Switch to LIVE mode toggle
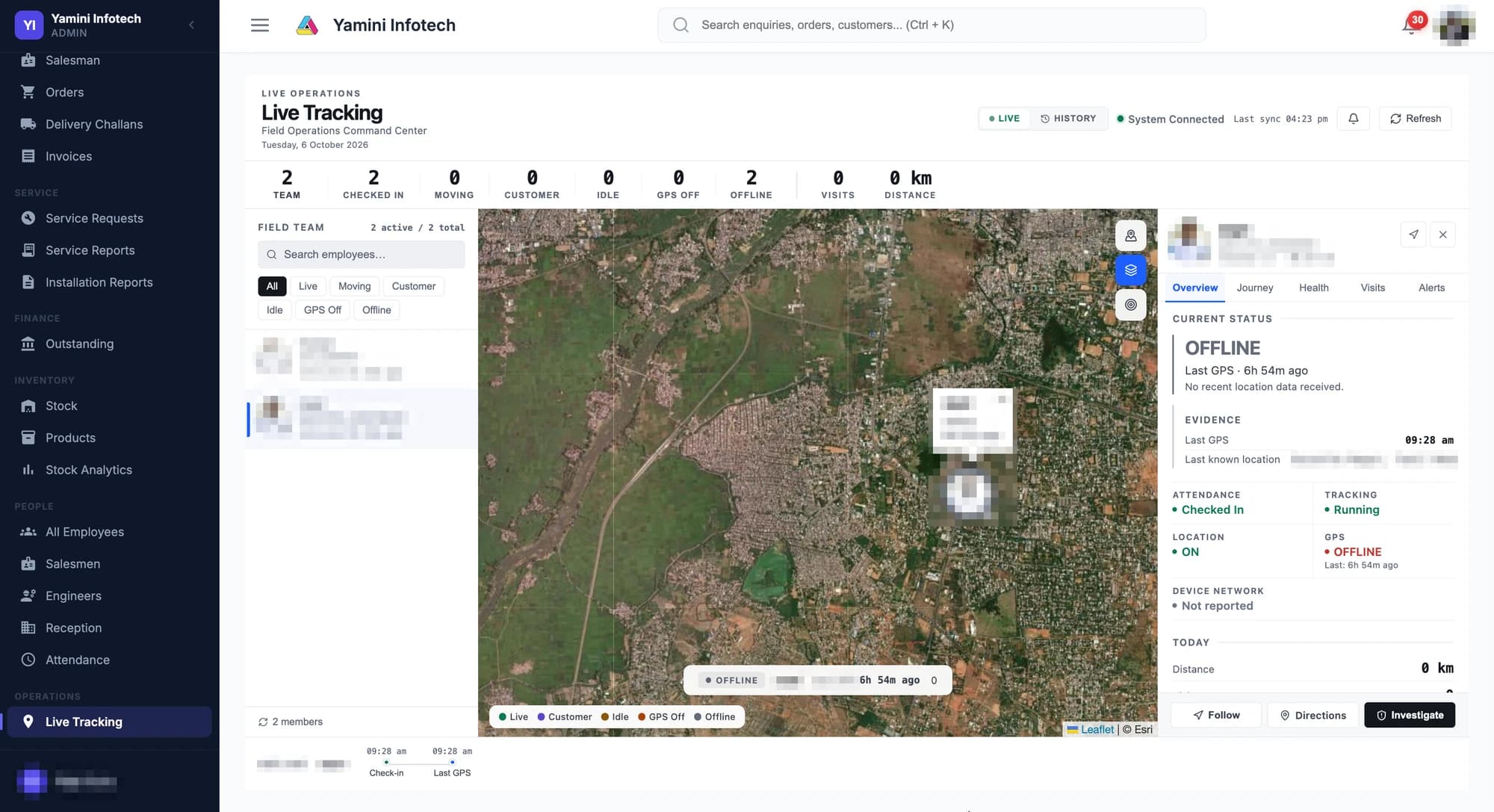This screenshot has height=812, width=1494. pos(1004,119)
